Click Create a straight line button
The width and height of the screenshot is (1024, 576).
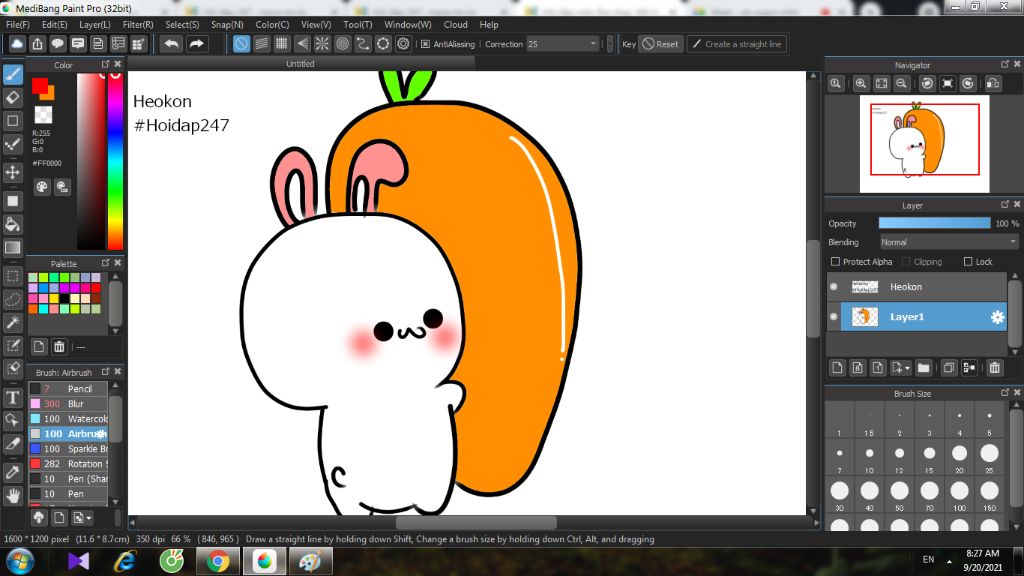736,44
